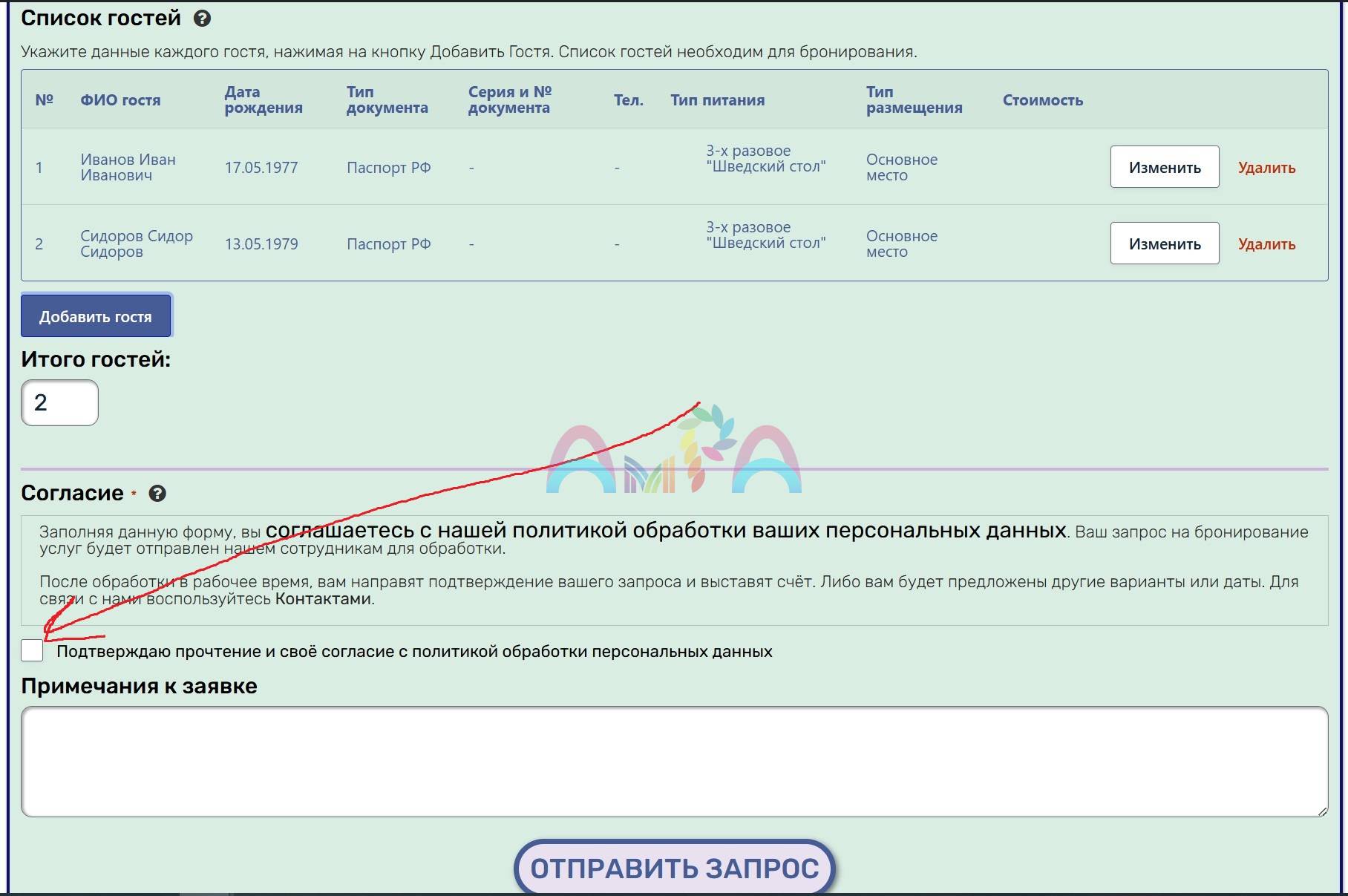Click the Серия и № документа column header

pos(510,99)
